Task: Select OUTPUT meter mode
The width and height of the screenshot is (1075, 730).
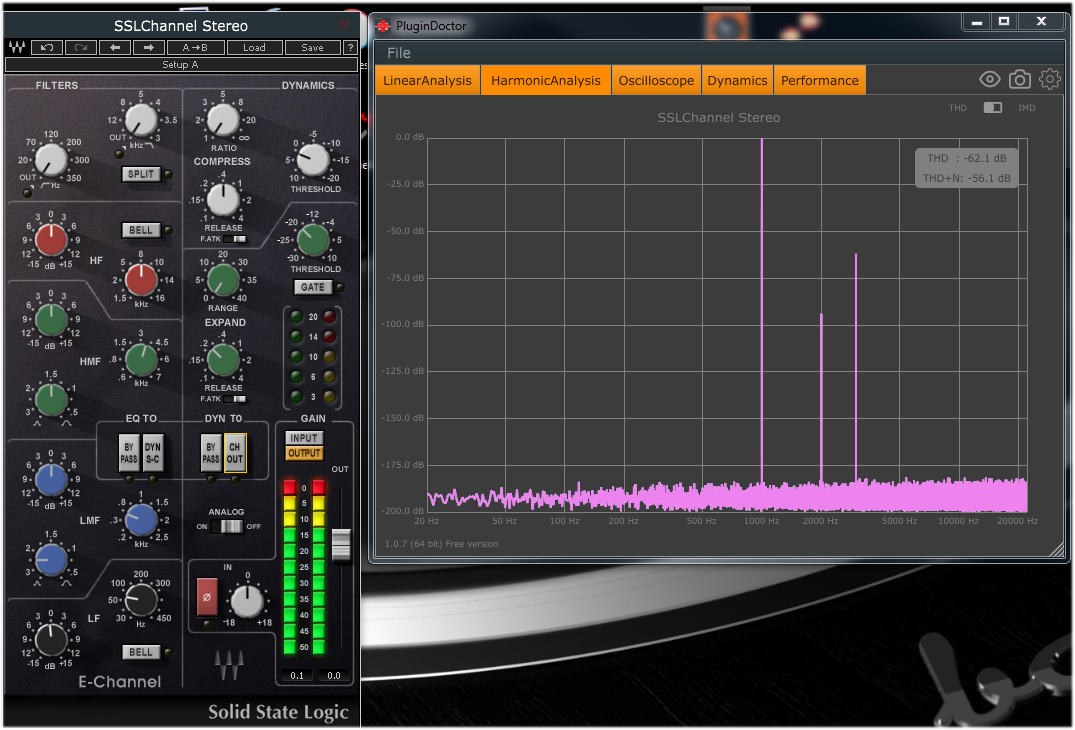Action: point(304,453)
